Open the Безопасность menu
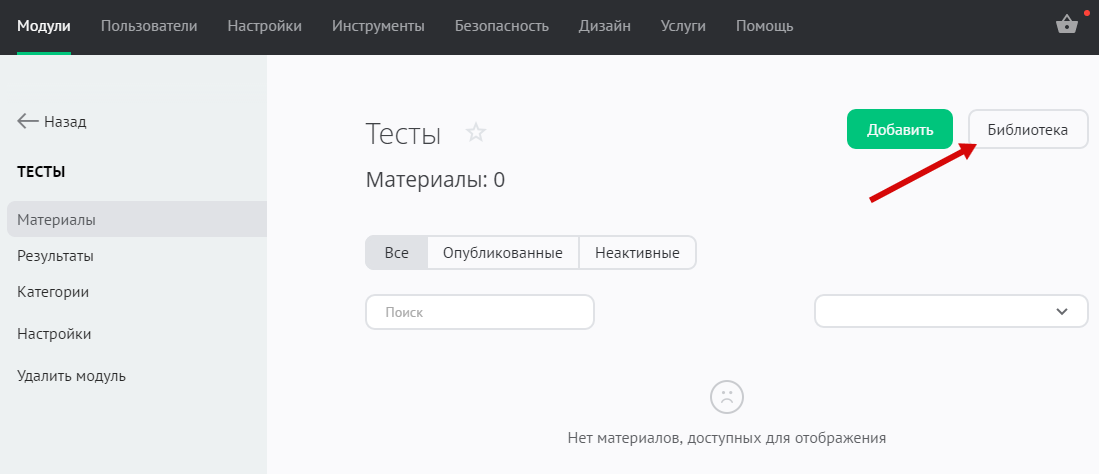Image resolution: width=1099 pixels, height=474 pixels. click(501, 26)
